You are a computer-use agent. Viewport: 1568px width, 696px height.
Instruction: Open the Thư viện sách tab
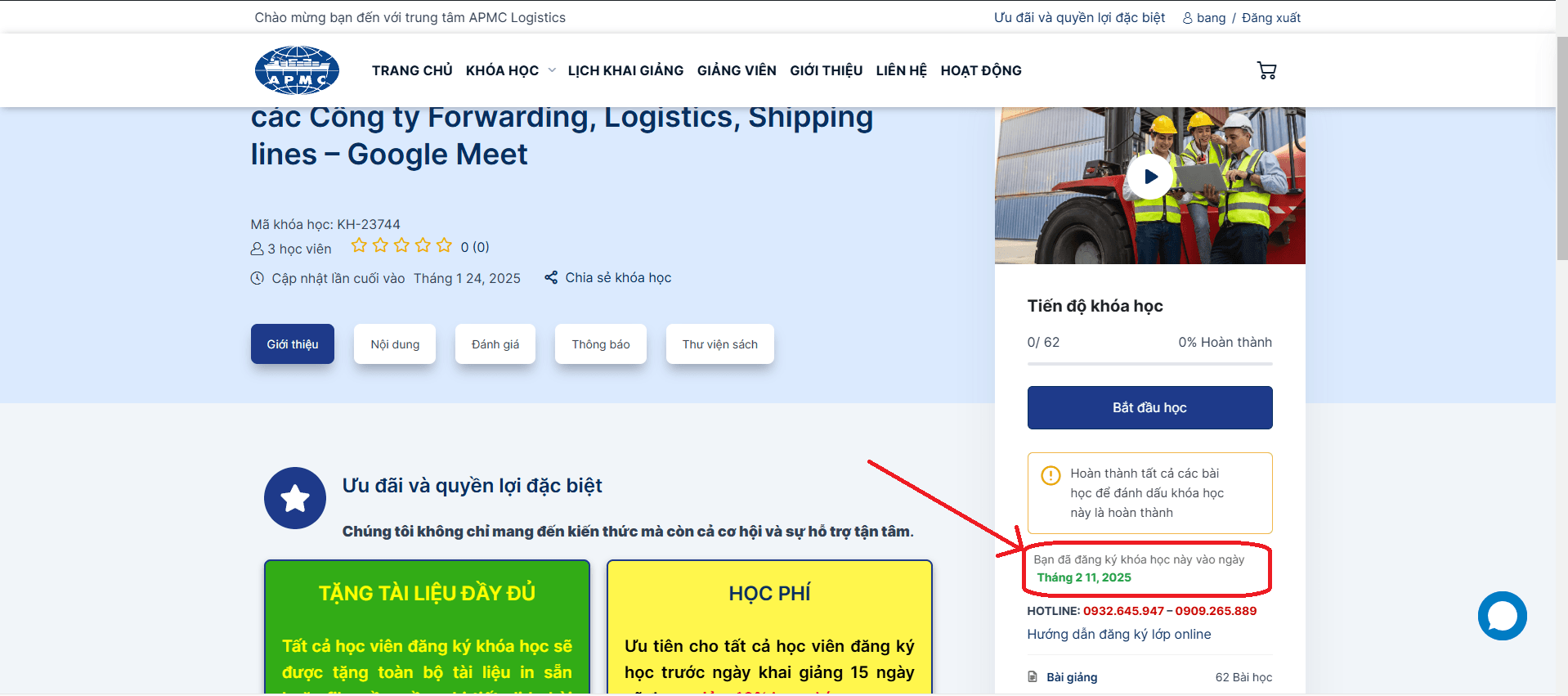pyautogui.click(x=720, y=344)
